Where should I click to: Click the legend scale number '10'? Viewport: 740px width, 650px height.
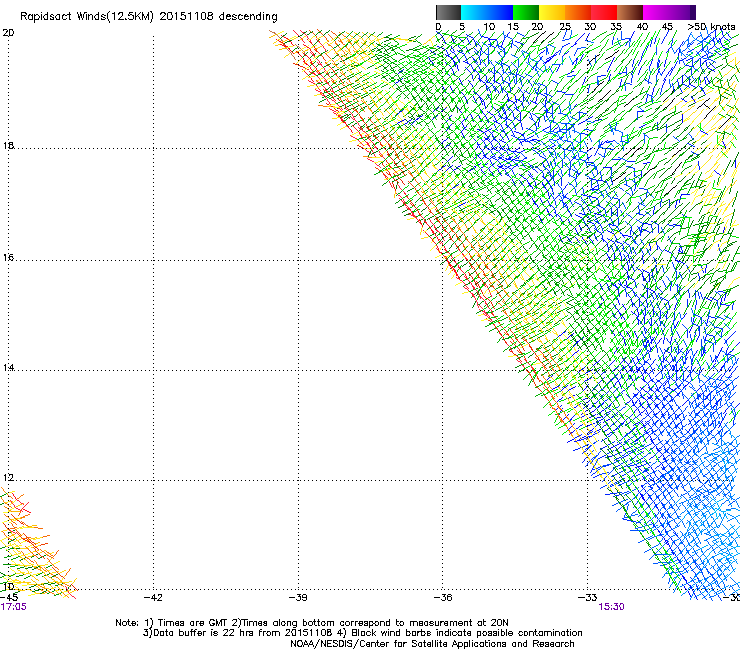click(x=489, y=27)
